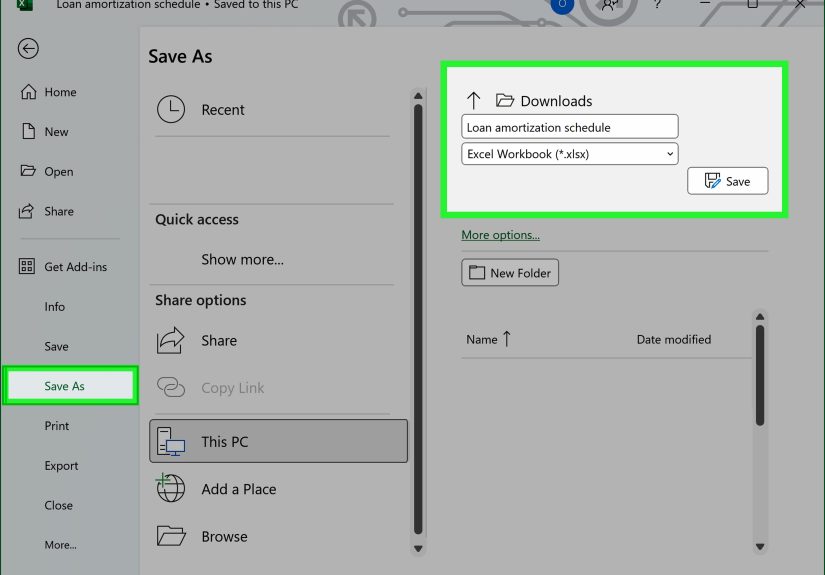Image resolution: width=825 pixels, height=575 pixels.
Task: Open More... in the sidebar
Action: tap(61, 545)
